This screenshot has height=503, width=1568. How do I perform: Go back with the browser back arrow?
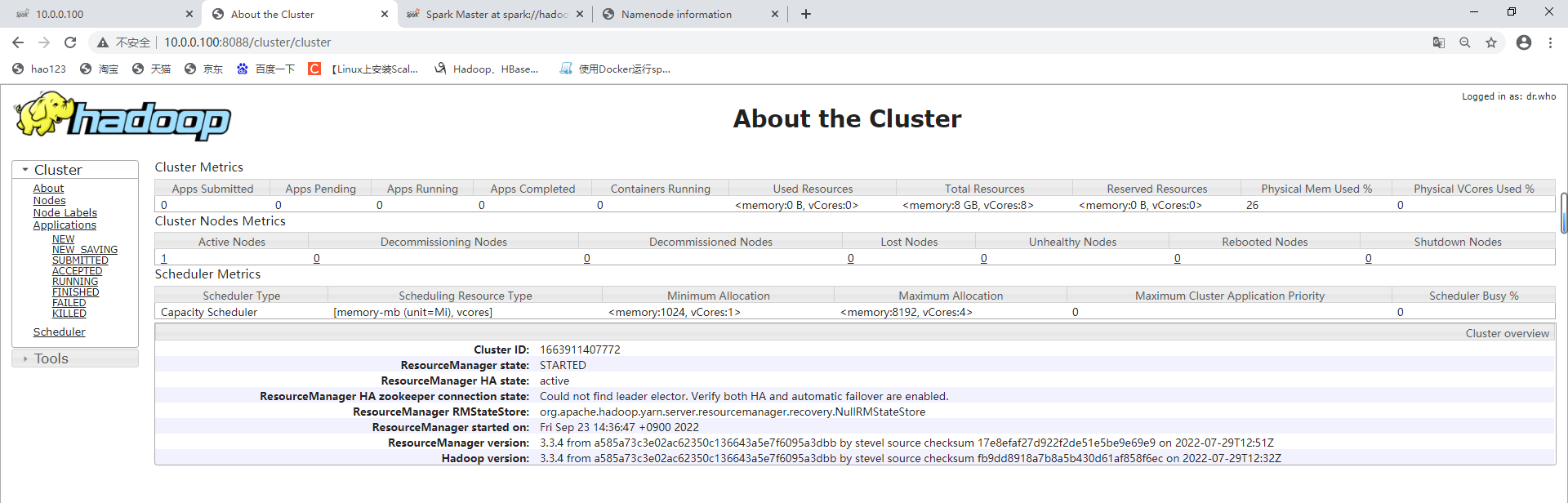pos(18,42)
